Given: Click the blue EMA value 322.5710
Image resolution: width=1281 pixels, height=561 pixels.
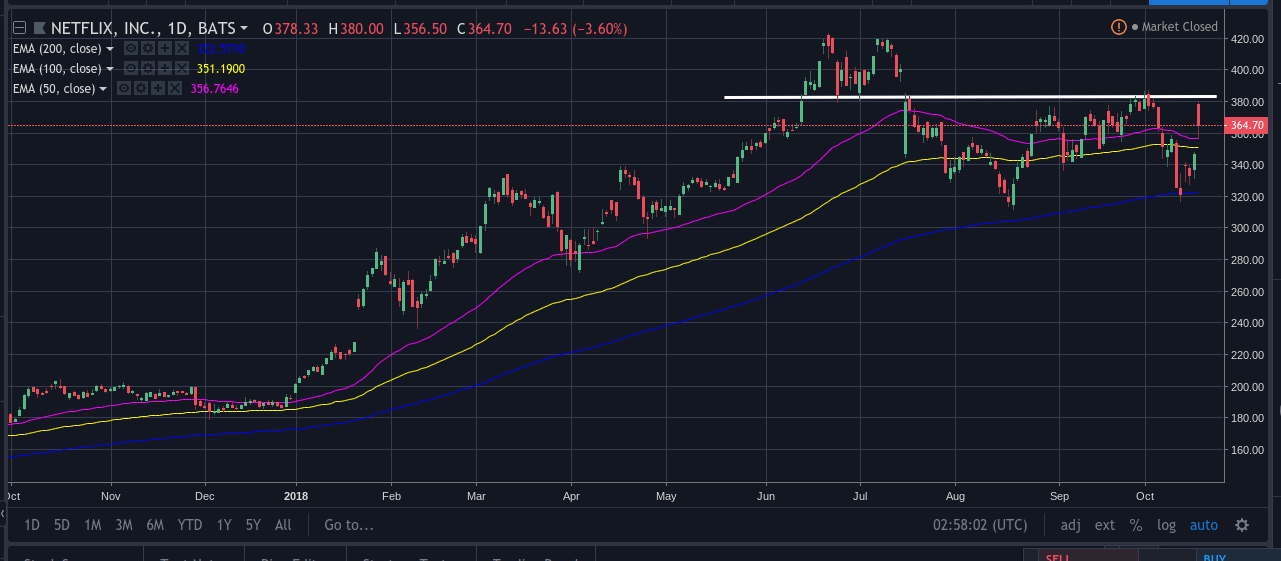Looking at the screenshot, I should 221,48.
